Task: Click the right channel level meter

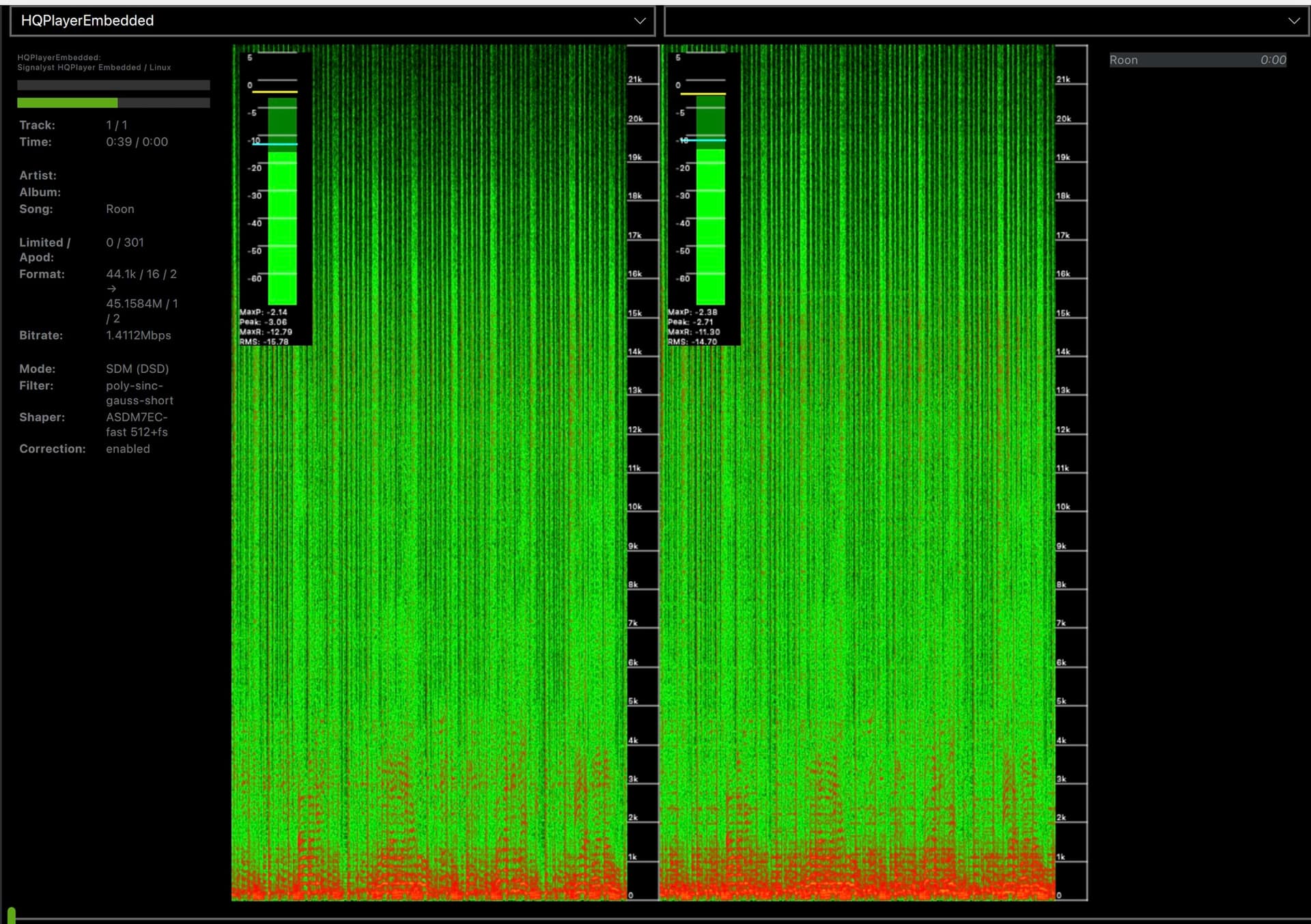Action: 710,205
